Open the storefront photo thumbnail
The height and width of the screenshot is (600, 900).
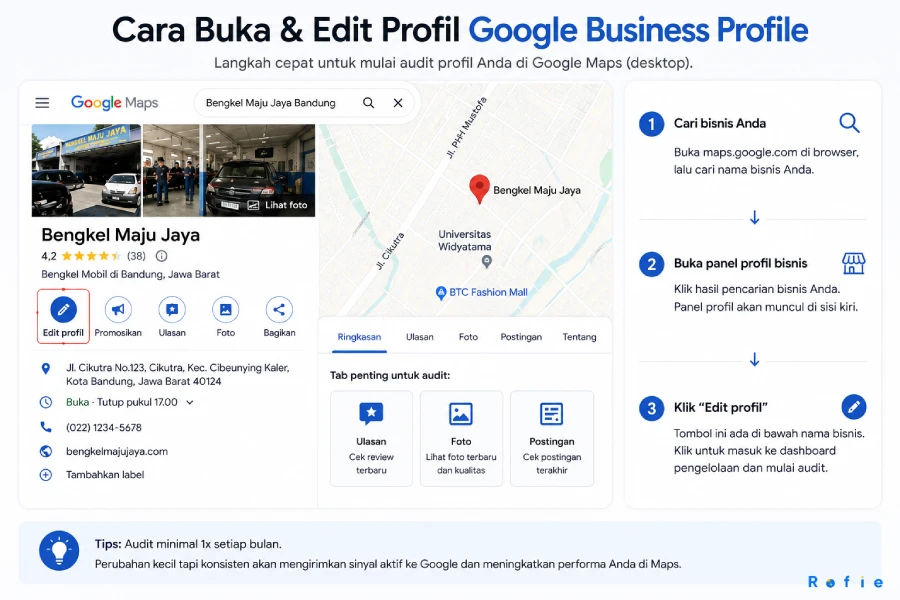pyautogui.click(x=86, y=171)
